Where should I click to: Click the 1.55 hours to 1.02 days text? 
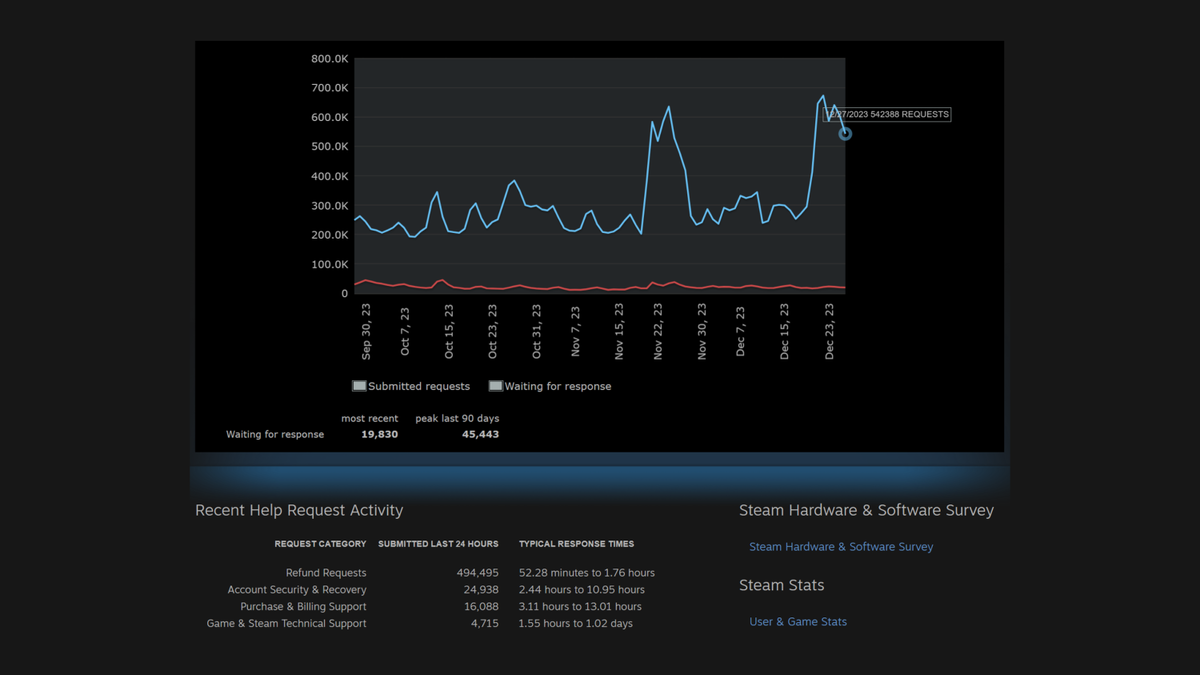(575, 624)
